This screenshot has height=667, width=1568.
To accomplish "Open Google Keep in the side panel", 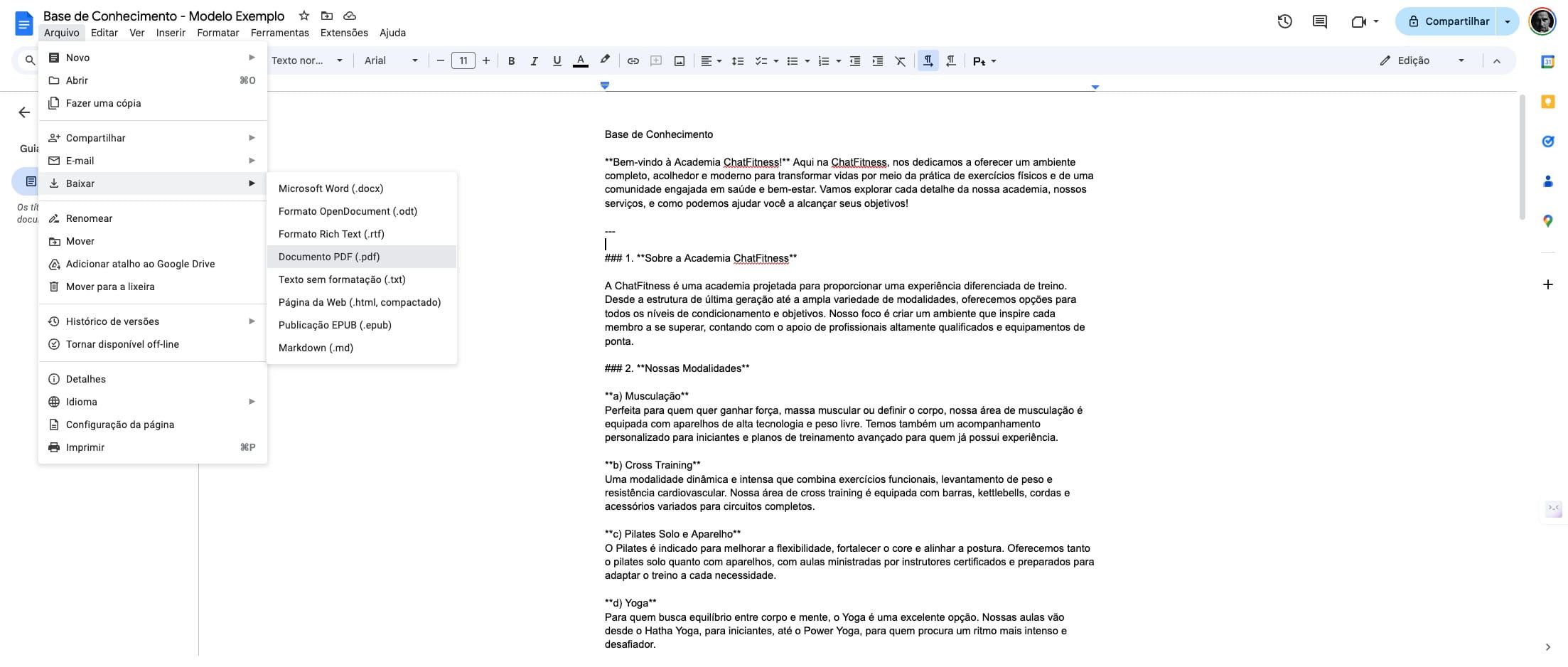I will click(1547, 102).
